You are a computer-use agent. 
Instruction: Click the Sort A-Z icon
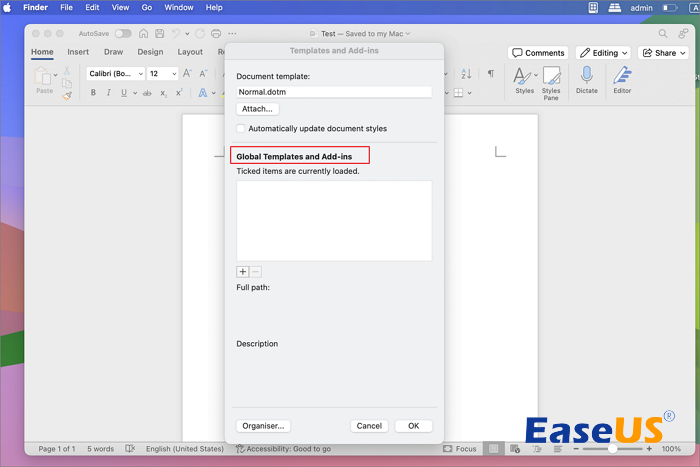click(466, 74)
